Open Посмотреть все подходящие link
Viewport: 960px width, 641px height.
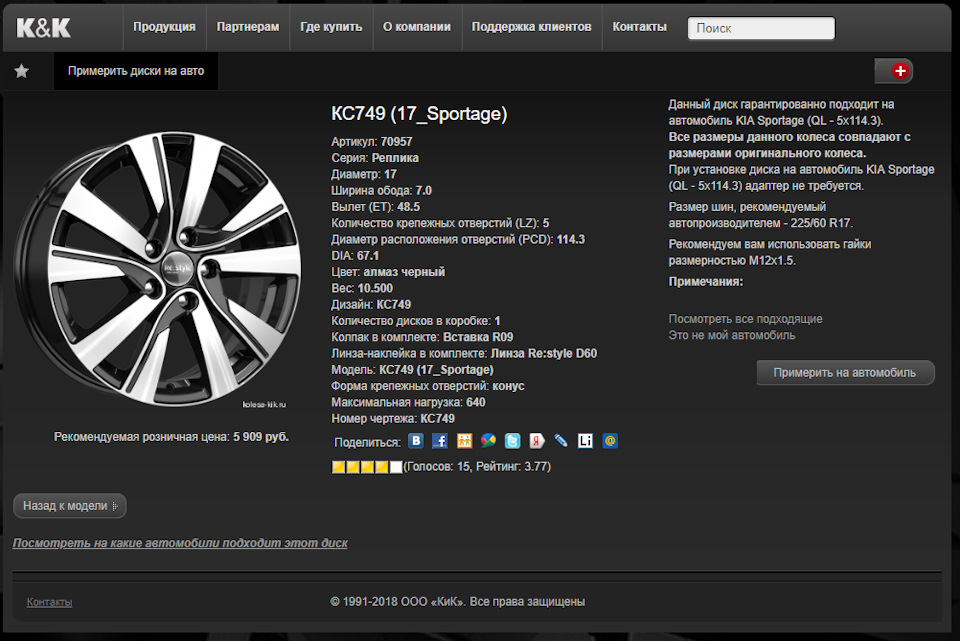(x=745, y=319)
